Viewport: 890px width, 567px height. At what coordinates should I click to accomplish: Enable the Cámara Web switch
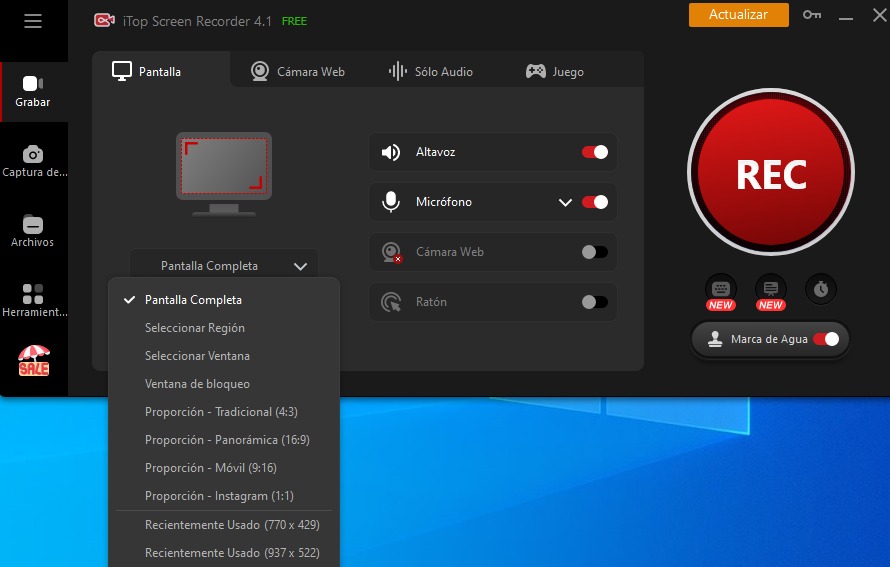tap(595, 252)
